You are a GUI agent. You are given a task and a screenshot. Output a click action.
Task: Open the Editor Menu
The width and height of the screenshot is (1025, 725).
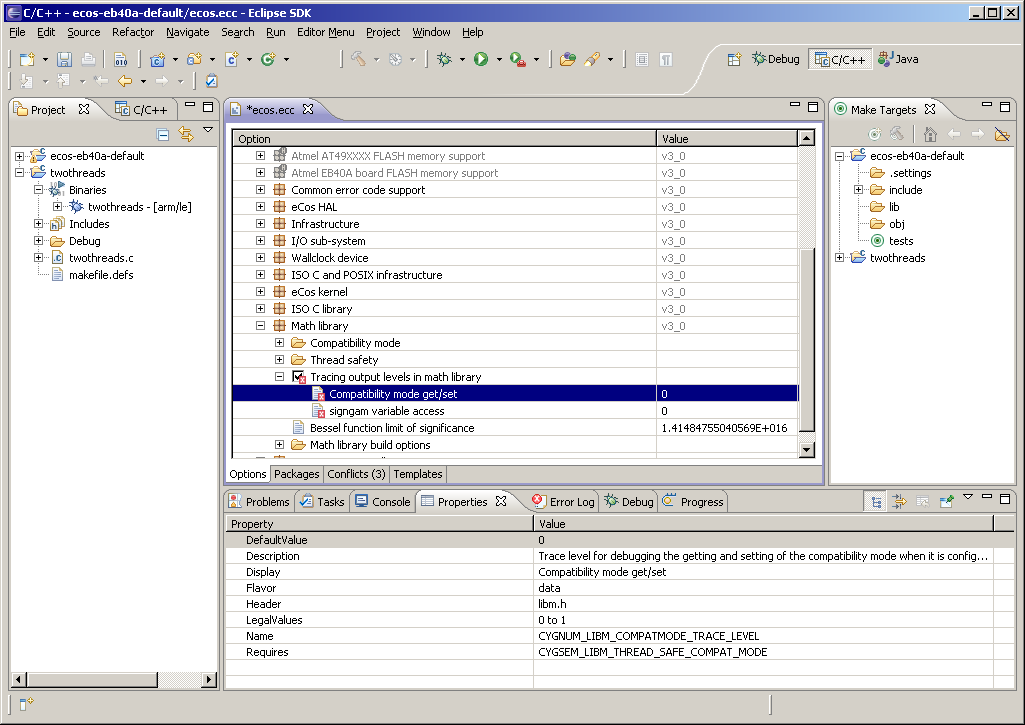click(x=326, y=32)
